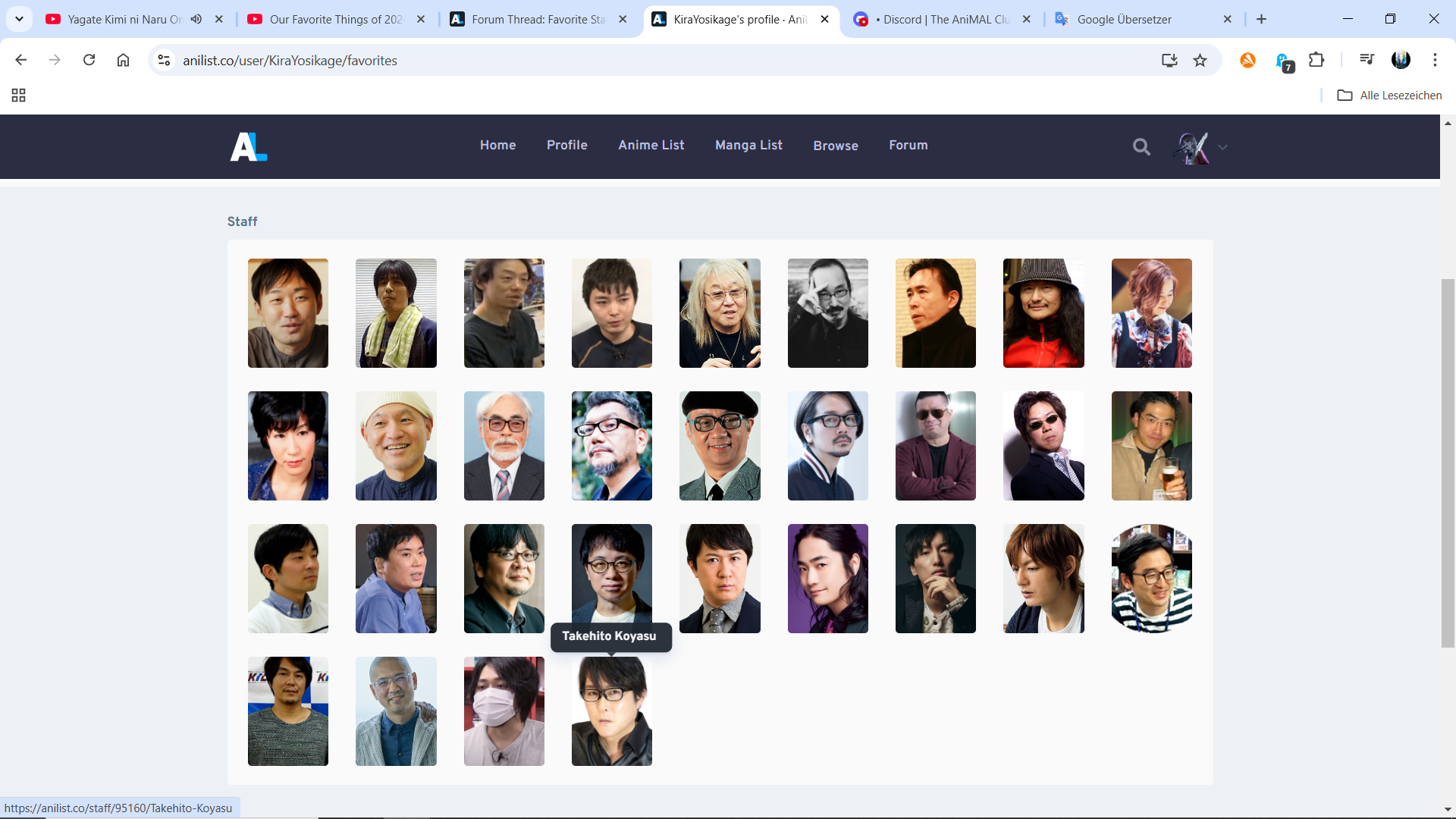Open the Alle Lesezeichen bookmarks folder
This screenshot has width=1456, height=819.
[1389, 96]
